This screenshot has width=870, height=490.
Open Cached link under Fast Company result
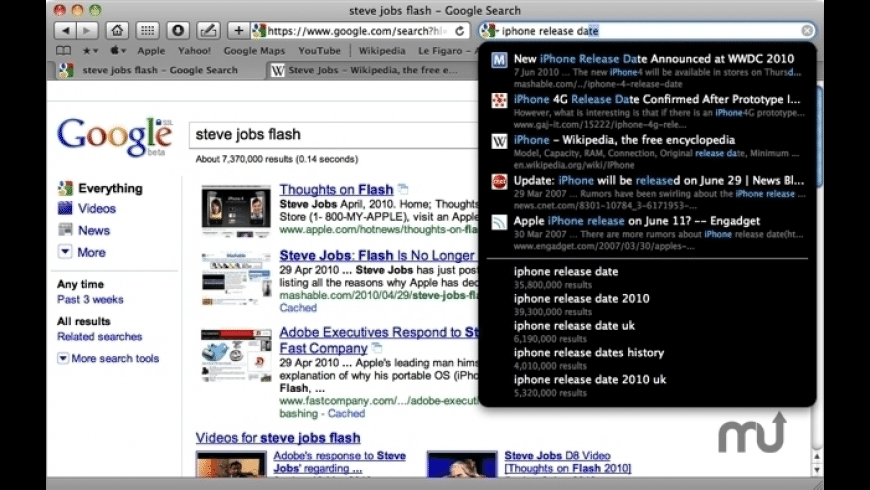tap(346, 414)
